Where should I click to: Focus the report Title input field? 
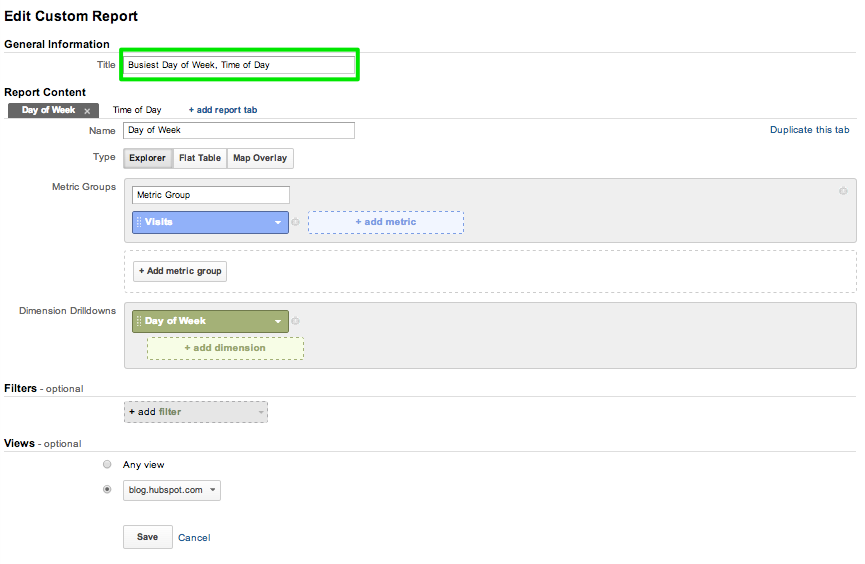tap(239, 65)
